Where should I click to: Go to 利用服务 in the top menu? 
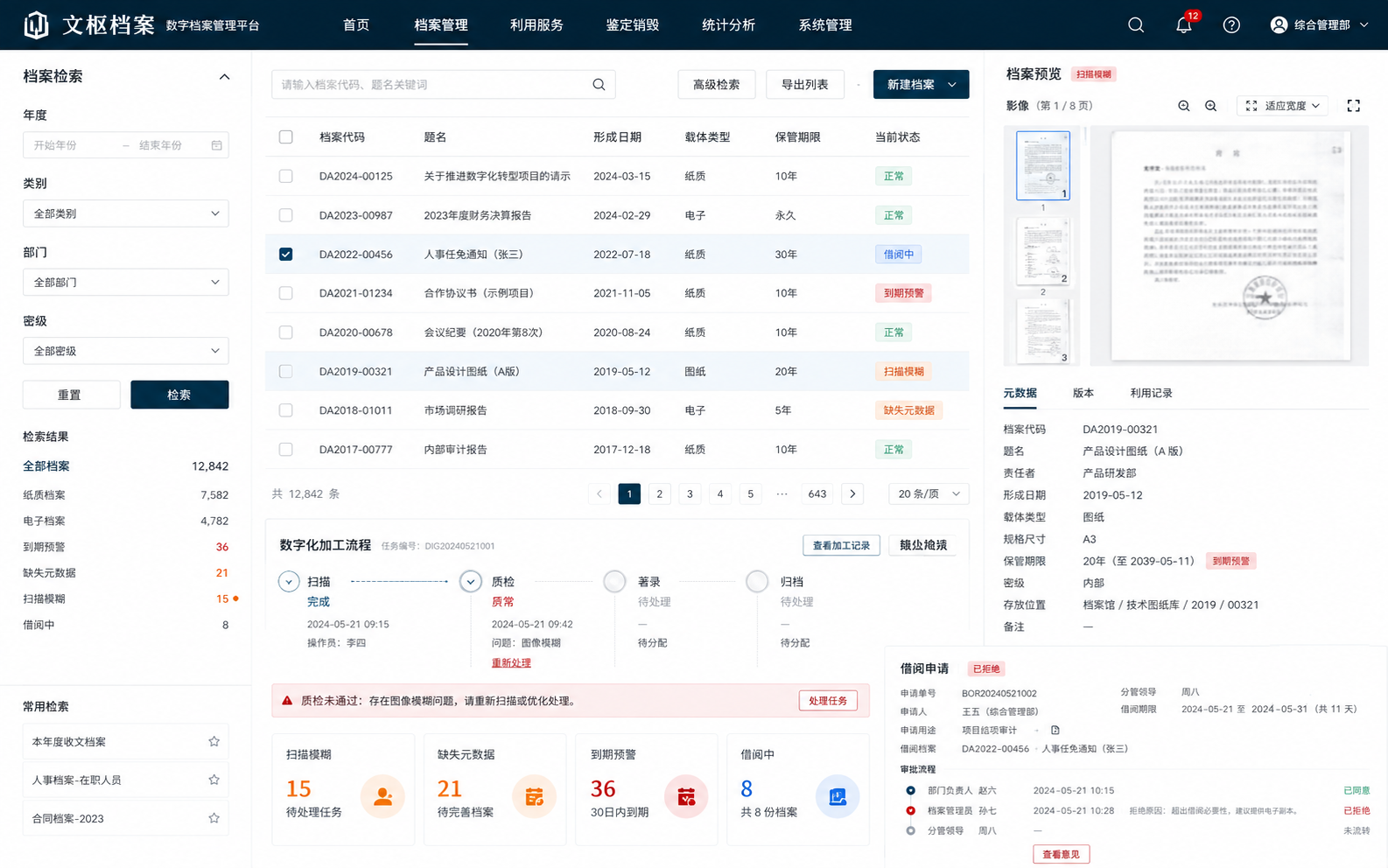pyautogui.click(x=536, y=25)
